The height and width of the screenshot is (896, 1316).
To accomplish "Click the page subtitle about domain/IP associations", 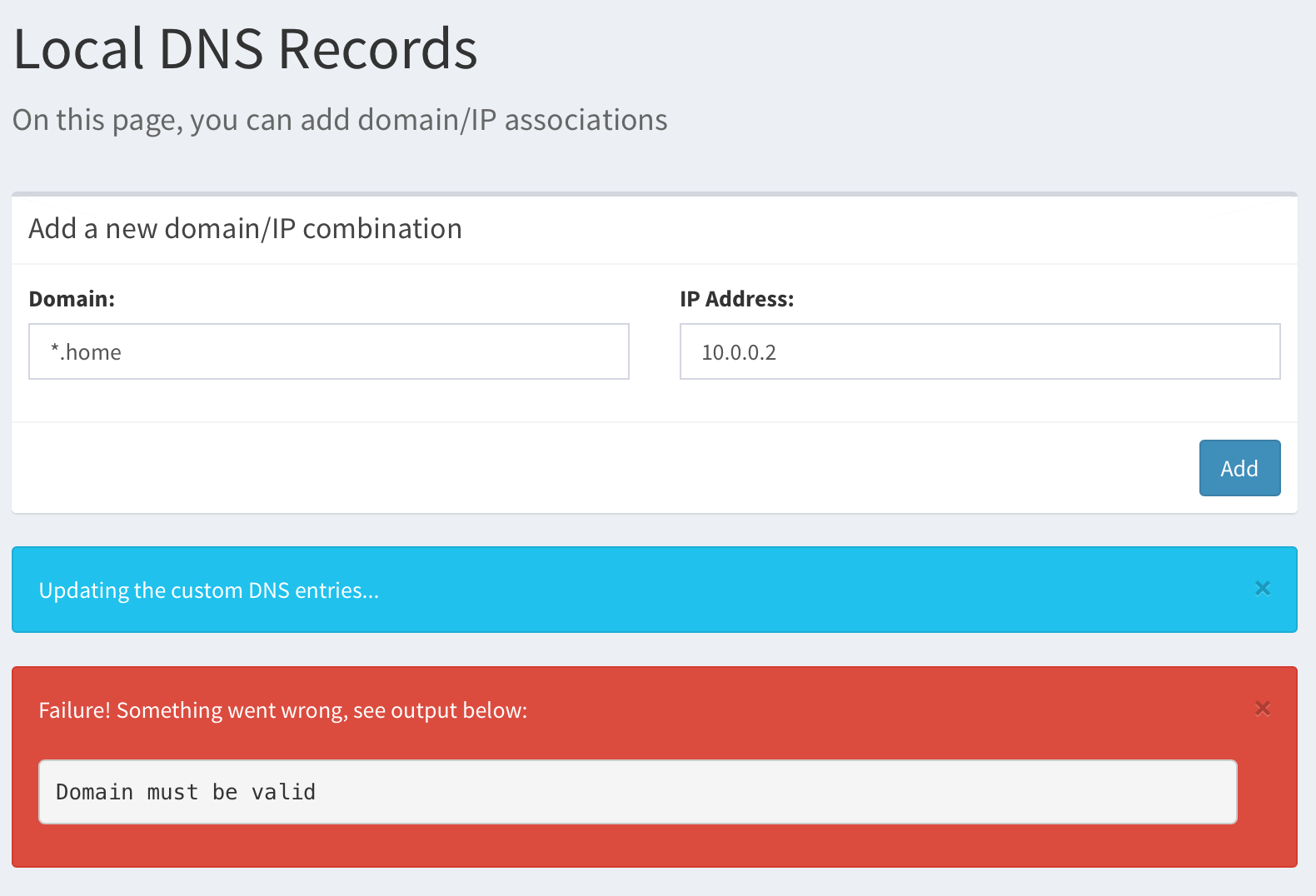I will tap(340, 121).
